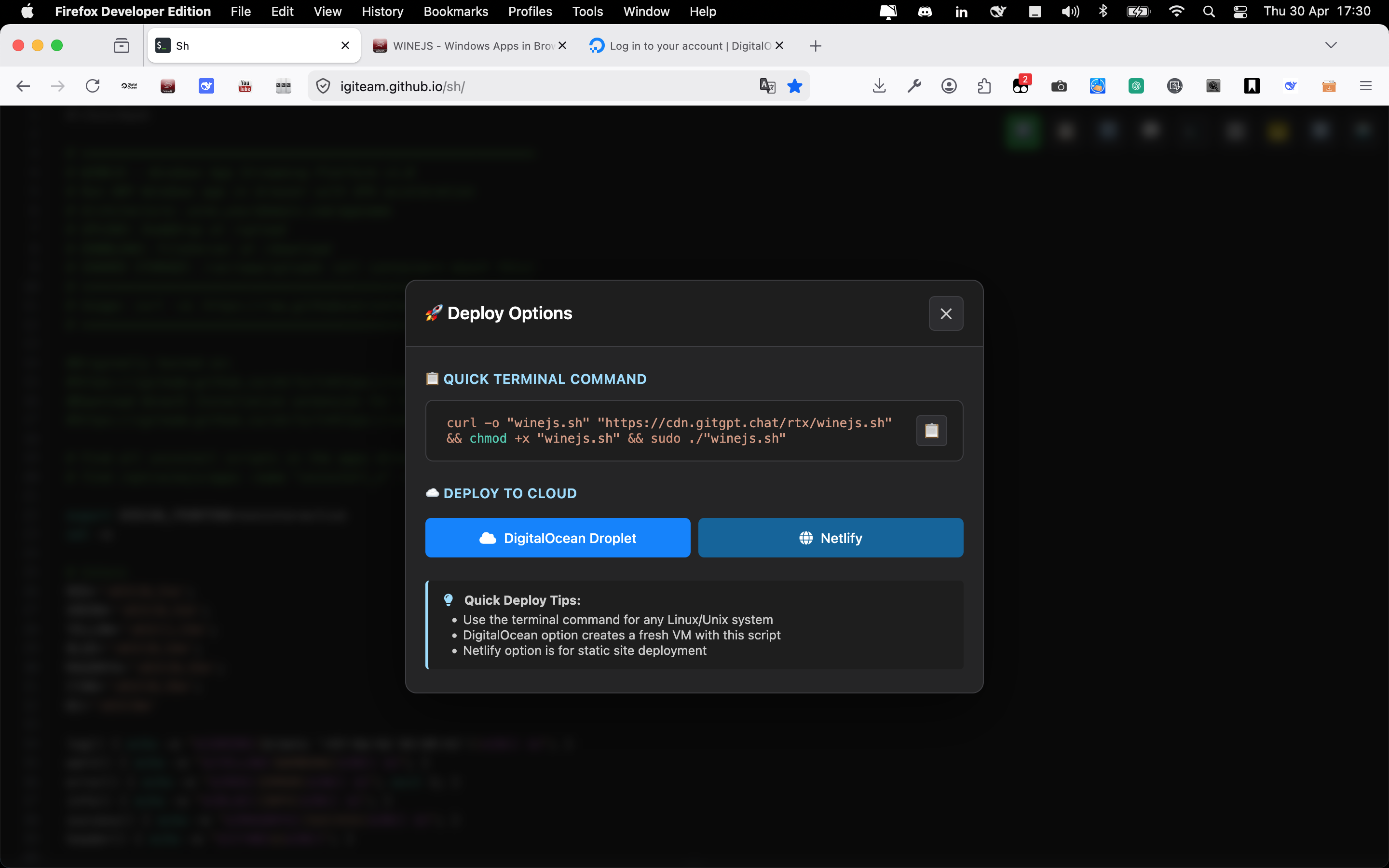This screenshot has width=1389, height=868.
Task: Open the WineJS red bookmark icon
Action: point(168,86)
